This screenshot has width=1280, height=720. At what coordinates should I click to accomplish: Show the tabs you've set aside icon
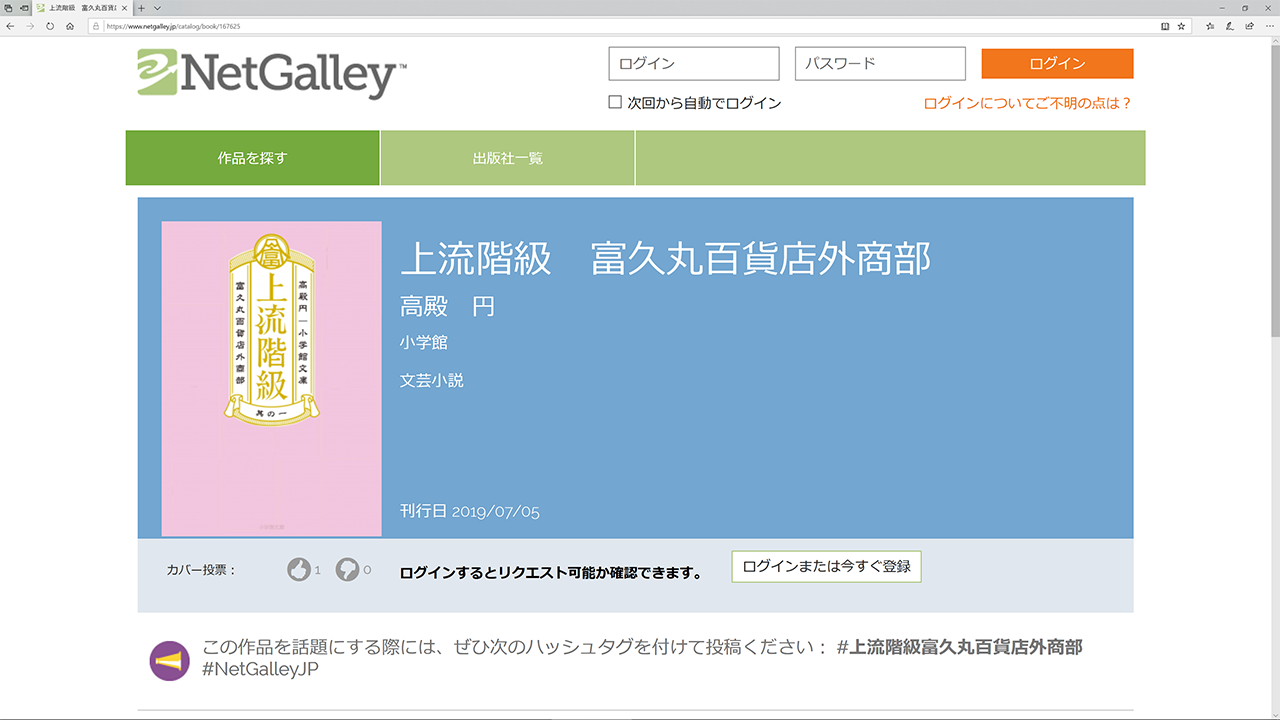click(9, 8)
